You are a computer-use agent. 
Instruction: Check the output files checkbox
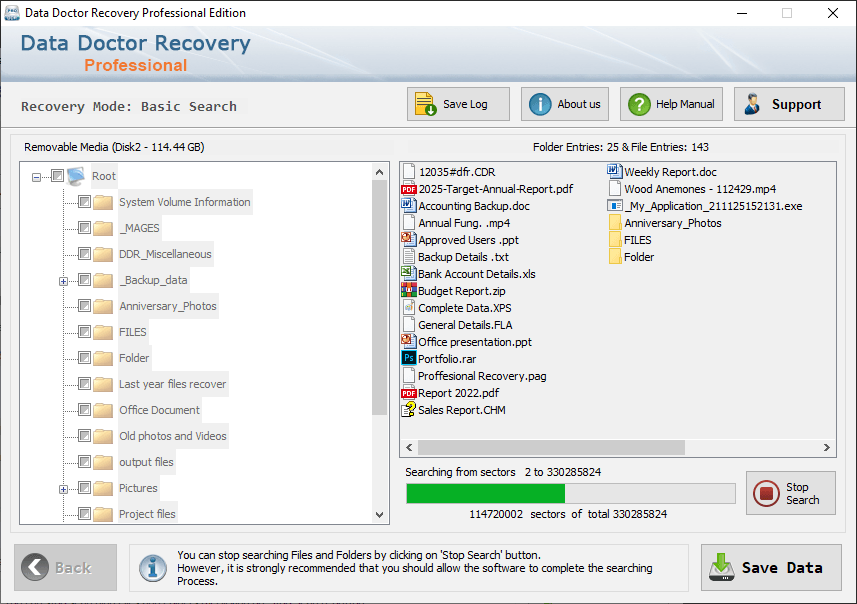(84, 461)
